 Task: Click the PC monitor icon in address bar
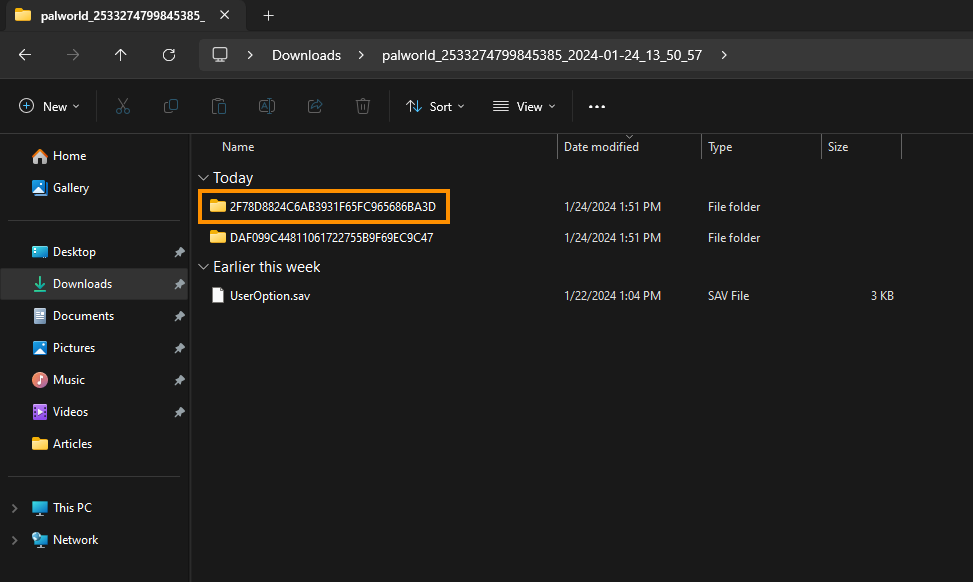[220, 55]
